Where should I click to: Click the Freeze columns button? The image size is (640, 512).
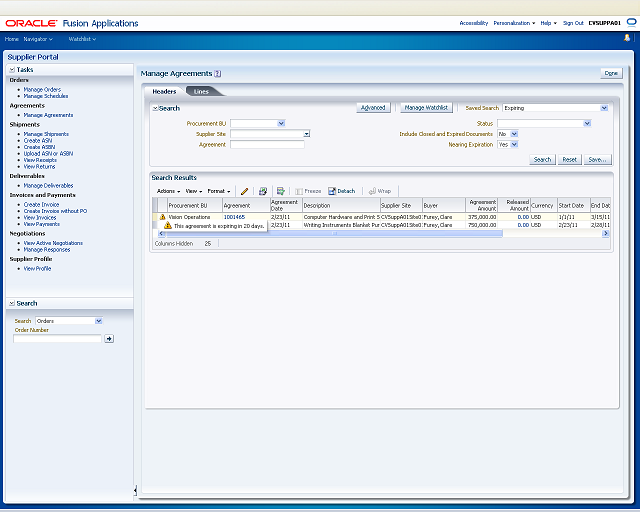point(308,191)
